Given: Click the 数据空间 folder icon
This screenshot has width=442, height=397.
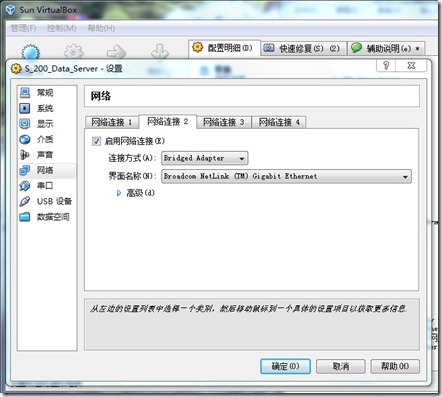Looking at the screenshot, I should (25, 217).
